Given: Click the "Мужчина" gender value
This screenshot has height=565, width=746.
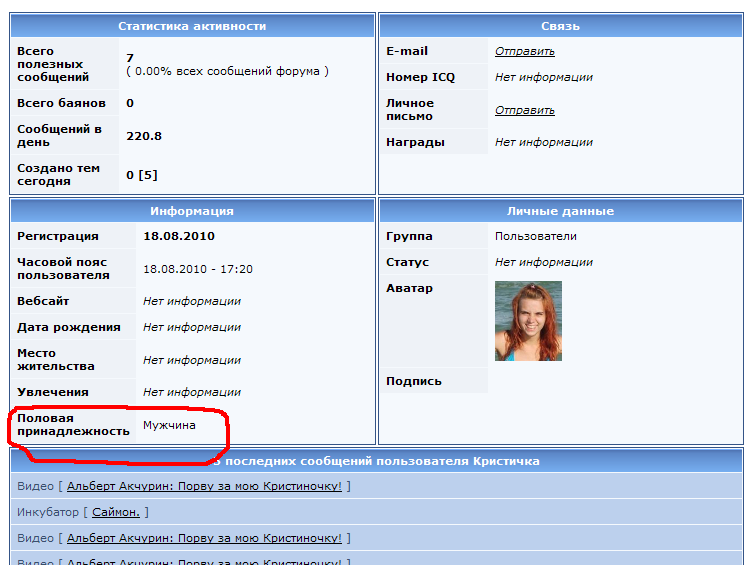Looking at the screenshot, I should click(169, 425).
